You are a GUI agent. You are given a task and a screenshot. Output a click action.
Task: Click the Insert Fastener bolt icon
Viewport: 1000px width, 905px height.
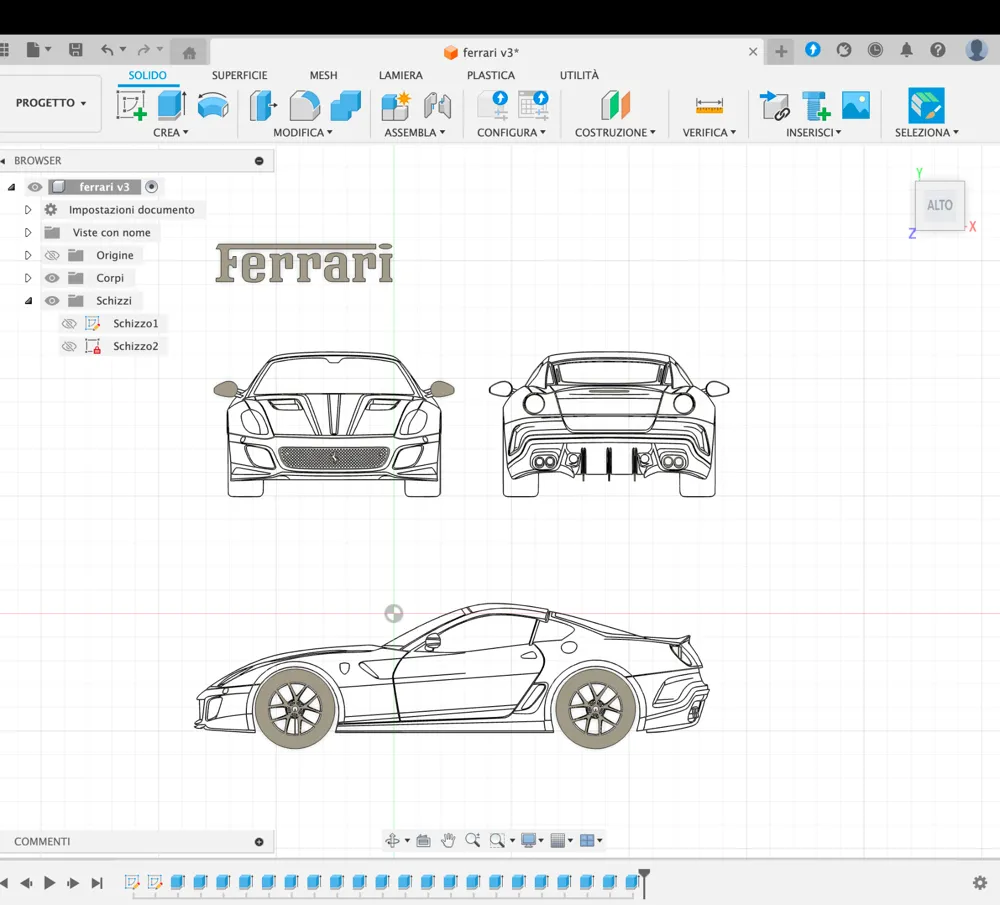(x=816, y=105)
